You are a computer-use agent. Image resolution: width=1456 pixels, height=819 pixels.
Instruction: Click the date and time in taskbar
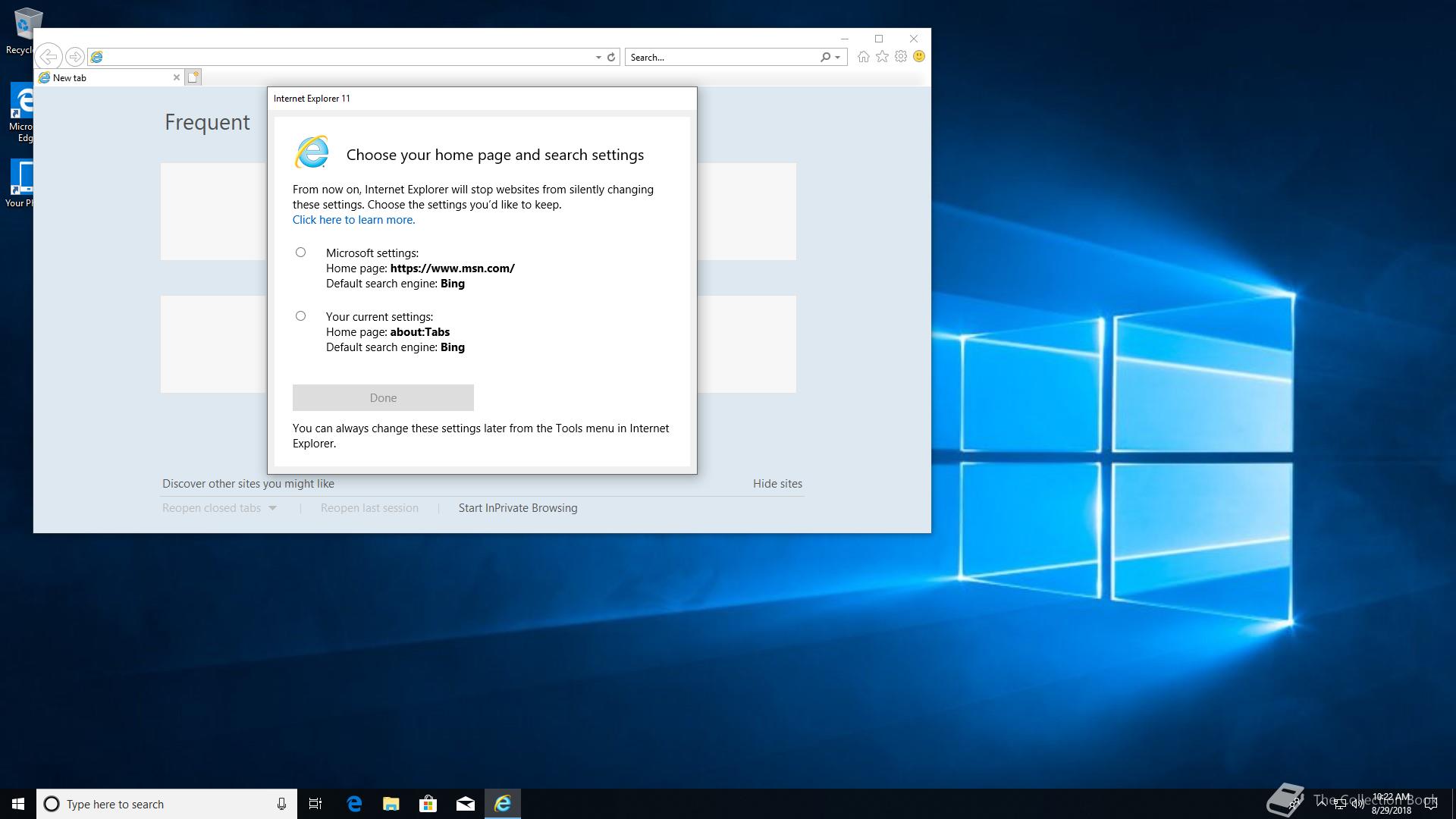click(x=1392, y=804)
